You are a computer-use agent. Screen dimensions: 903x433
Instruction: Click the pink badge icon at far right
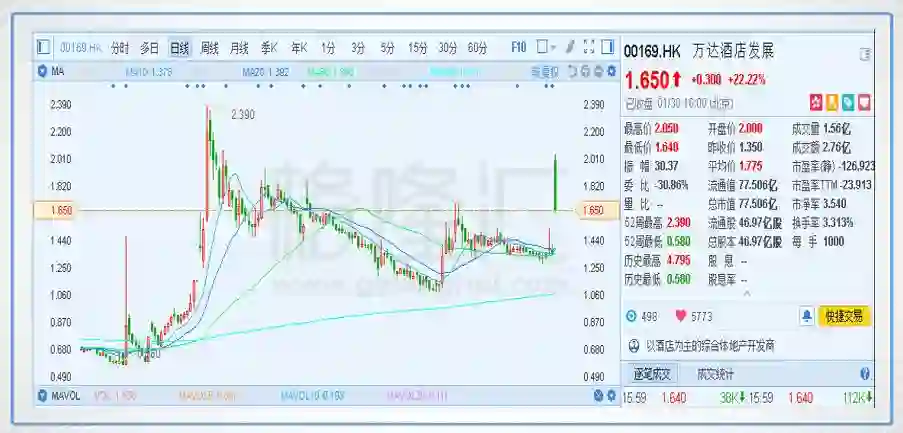point(864,103)
